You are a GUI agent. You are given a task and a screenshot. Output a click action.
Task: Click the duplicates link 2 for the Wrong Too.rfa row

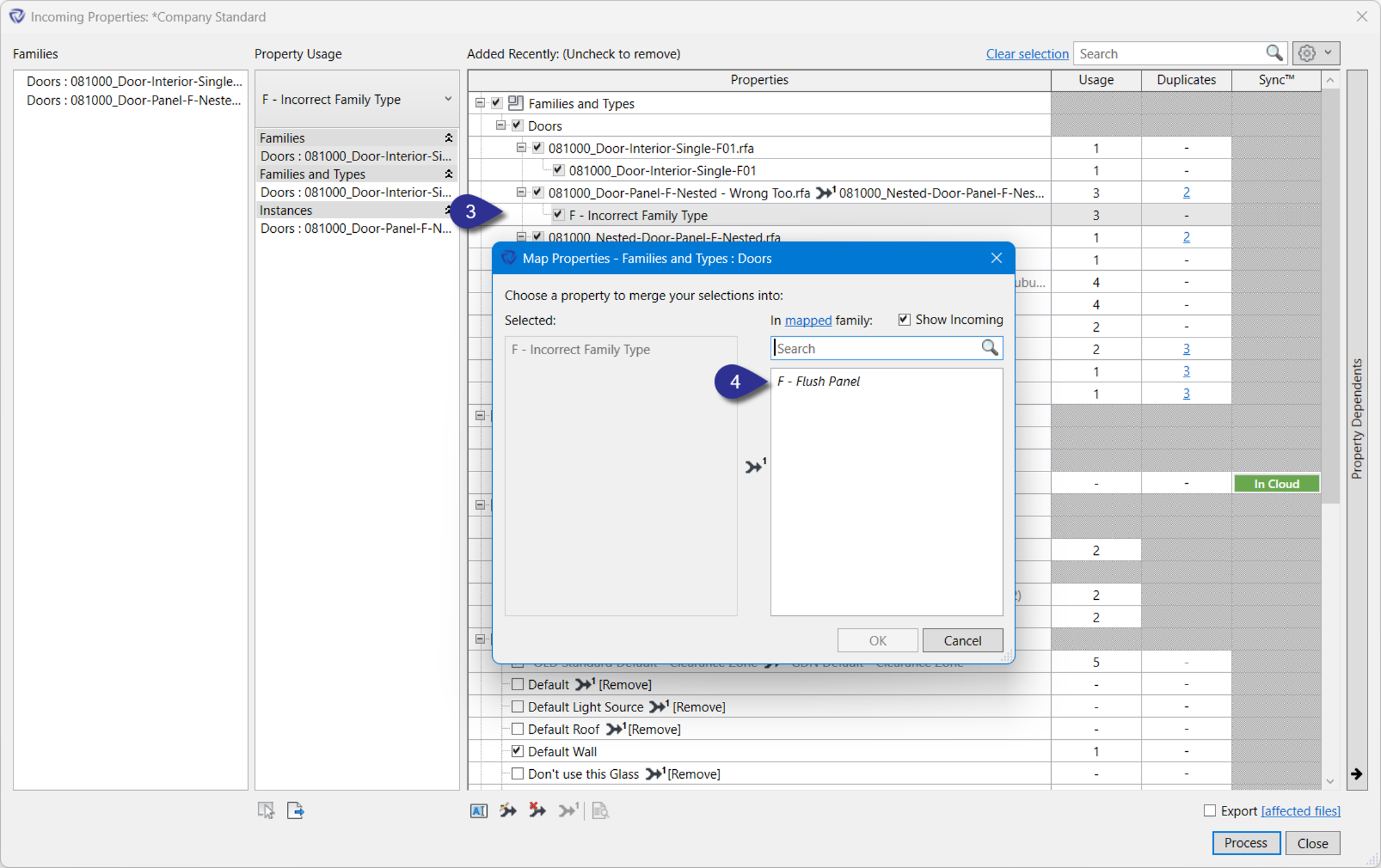(1186, 192)
